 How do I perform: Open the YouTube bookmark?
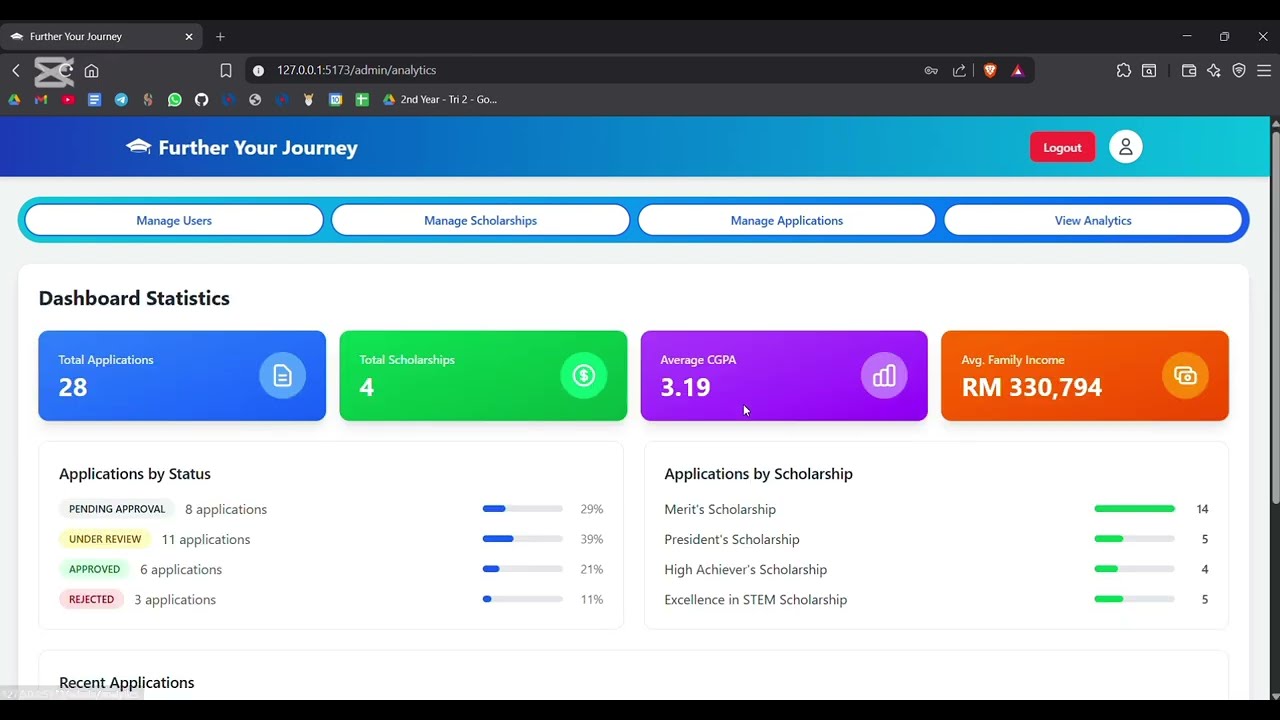(x=68, y=99)
